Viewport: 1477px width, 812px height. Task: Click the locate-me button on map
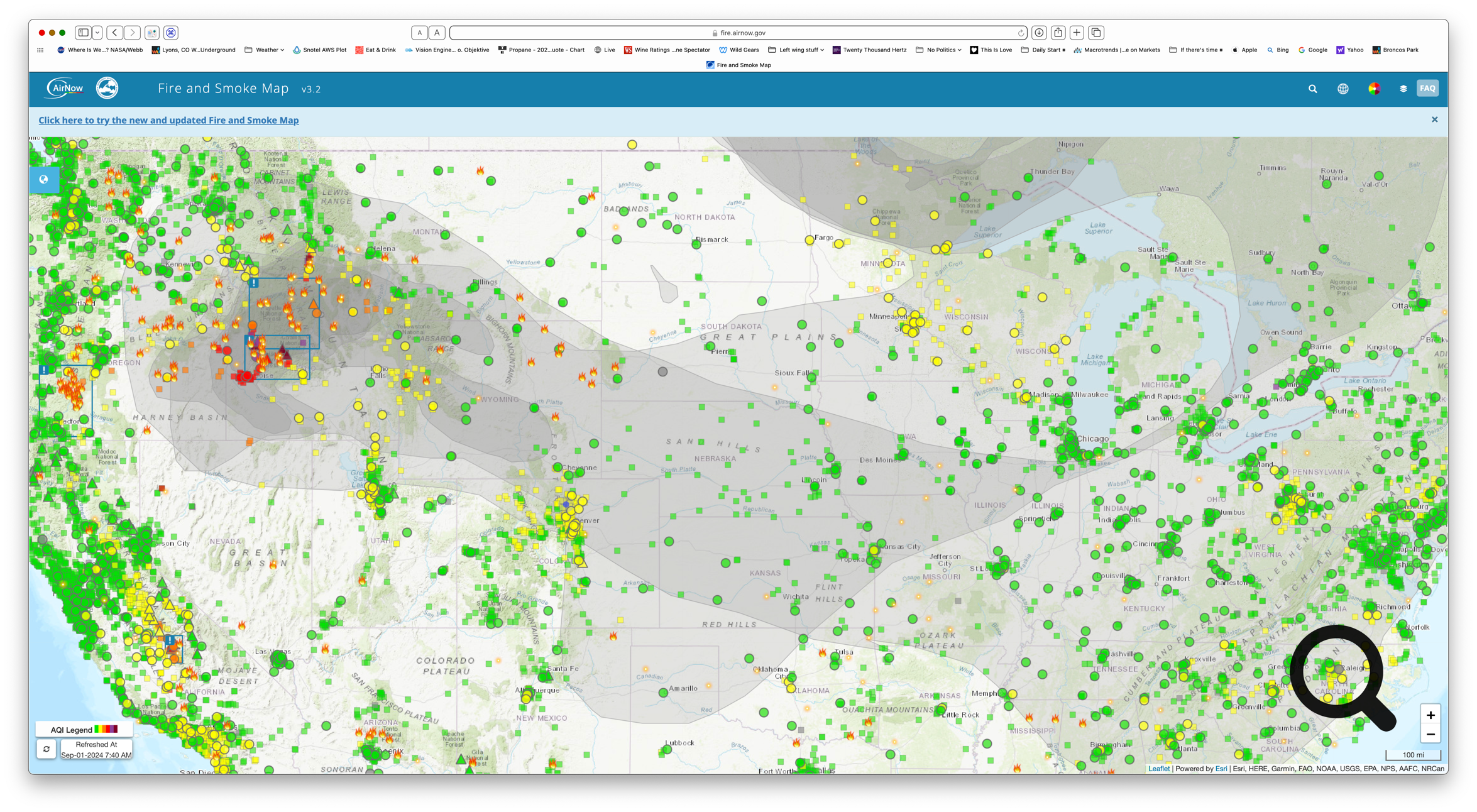[44, 180]
